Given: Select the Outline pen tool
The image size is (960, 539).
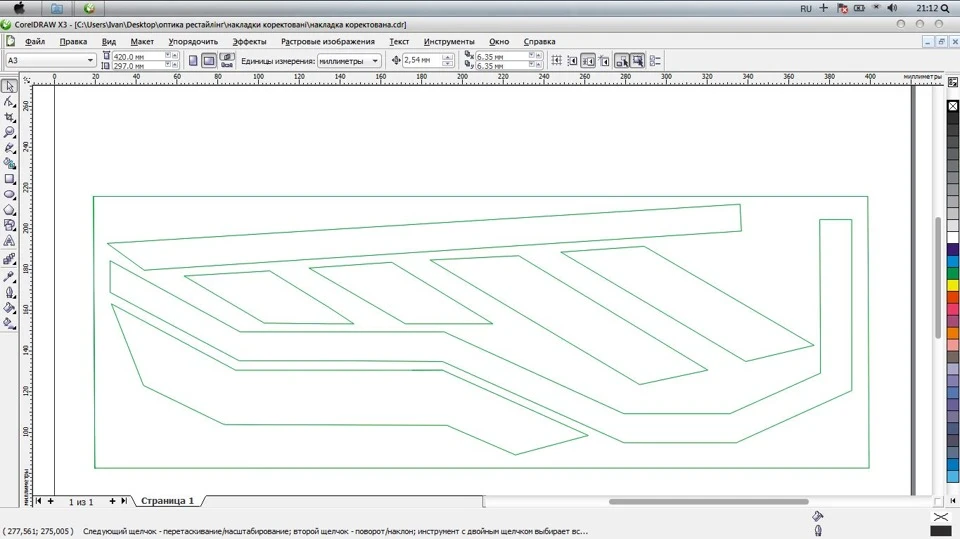Looking at the screenshot, I should coord(9,293).
